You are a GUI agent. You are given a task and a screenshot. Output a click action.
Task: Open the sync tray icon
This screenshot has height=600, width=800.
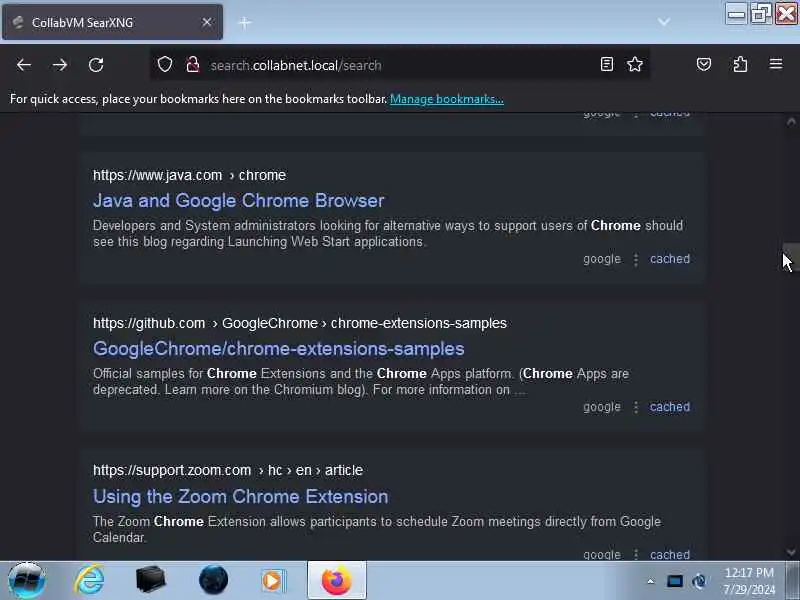tap(699, 581)
